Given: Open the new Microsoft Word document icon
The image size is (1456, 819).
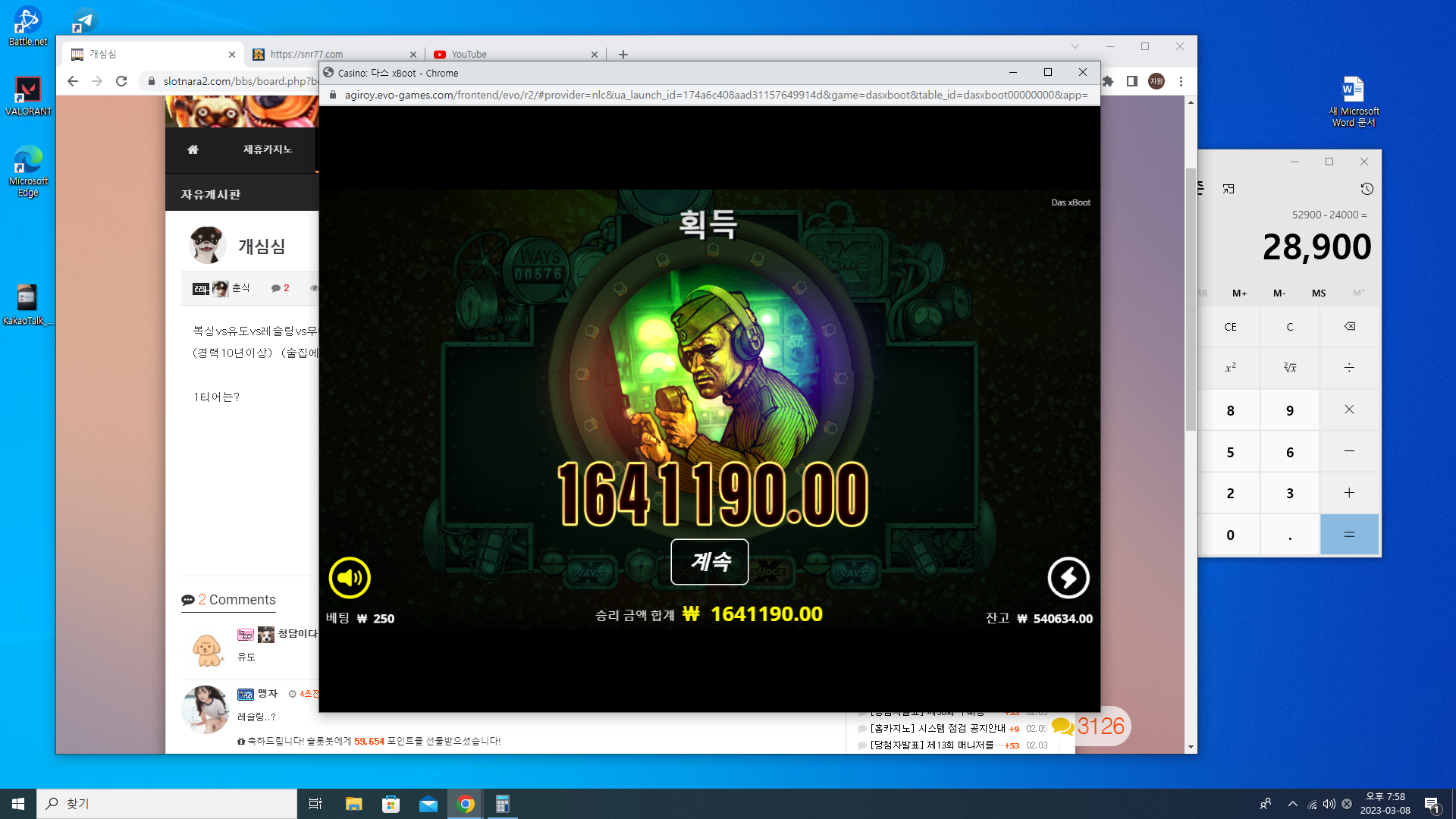Looking at the screenshot, I should click(1354, 102).
